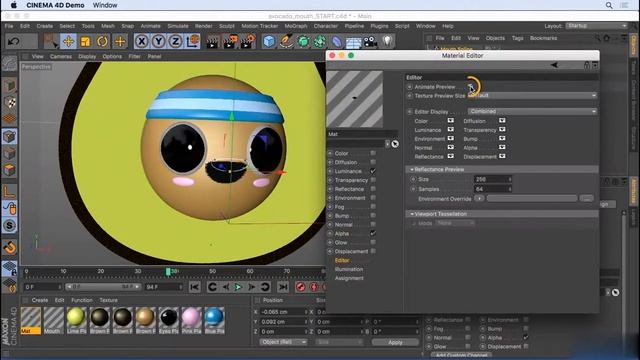Open the viewport Cameras menu

click(61, 57)
